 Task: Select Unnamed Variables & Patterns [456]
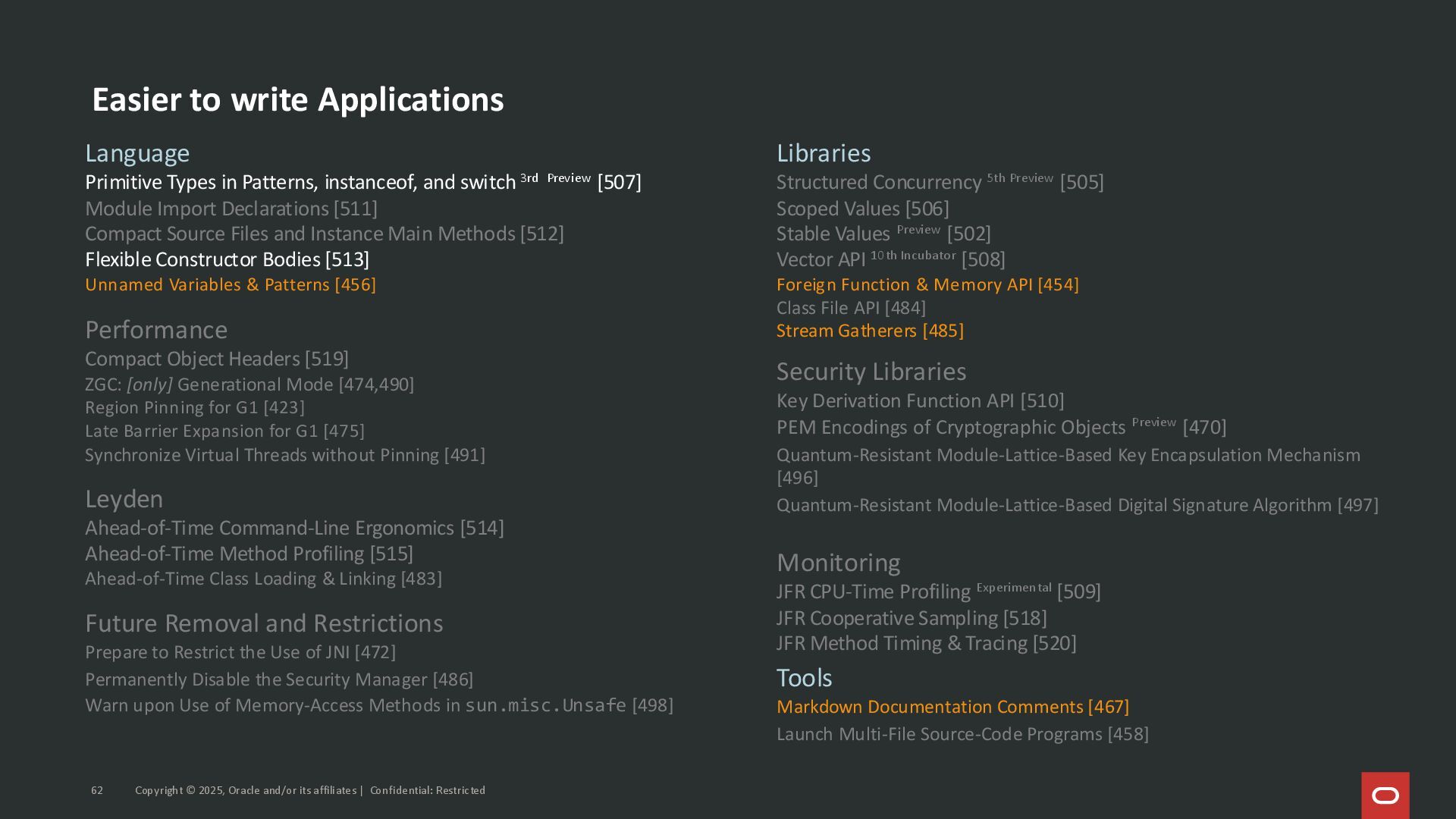point(231,285)
